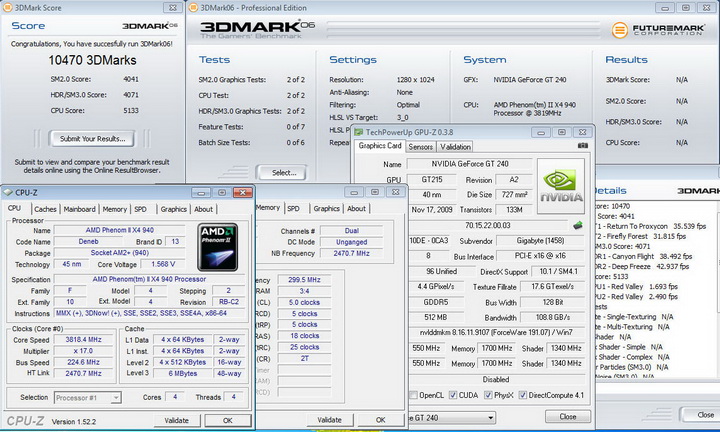Viewport: 720px width, 432px height.
Task: Click the camera screenshot icon in GPU-Z
Action: 582,146
